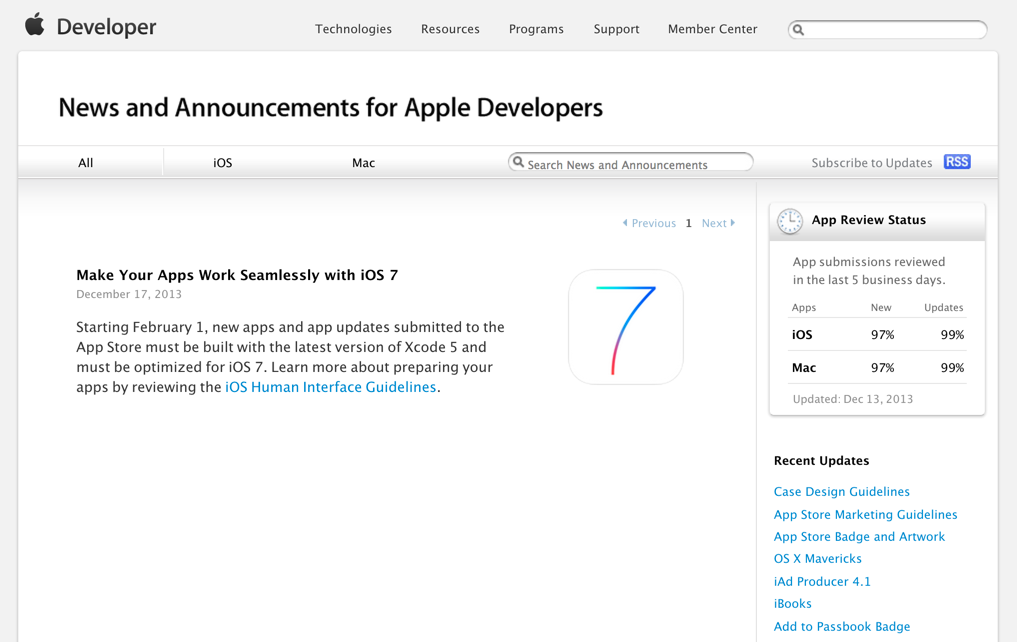Click the Updated: Dec 13, 2013 text

pyautogui.click(x=852, y=399)
